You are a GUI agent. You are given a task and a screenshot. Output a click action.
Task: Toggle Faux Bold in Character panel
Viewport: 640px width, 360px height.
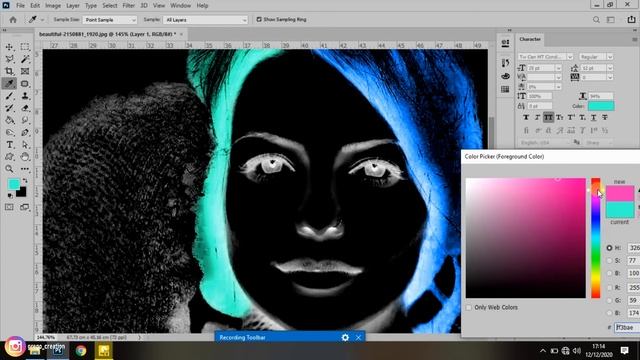[526, 118]
